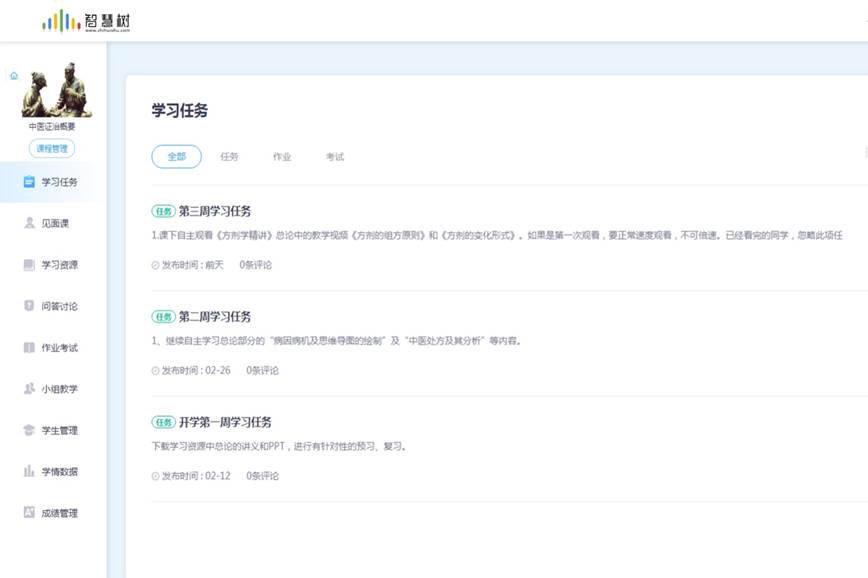Open the 第二周学习任务 task title
The height and width of the screenshot is (578, 868).
pyautogui.click(x=215, y=317)
